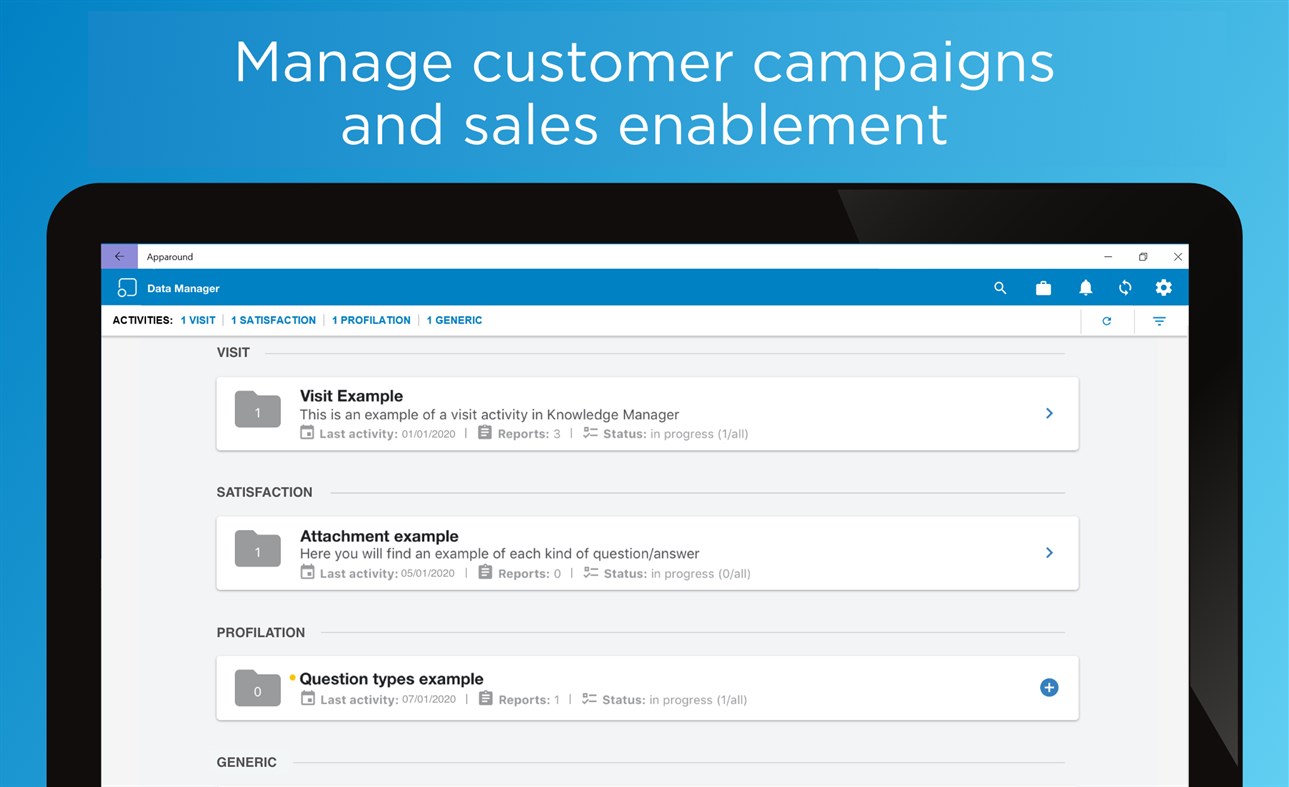The image size is (1289, 787).
Task: Click calendar icon in Attachment example row
Action: [308, 572]
